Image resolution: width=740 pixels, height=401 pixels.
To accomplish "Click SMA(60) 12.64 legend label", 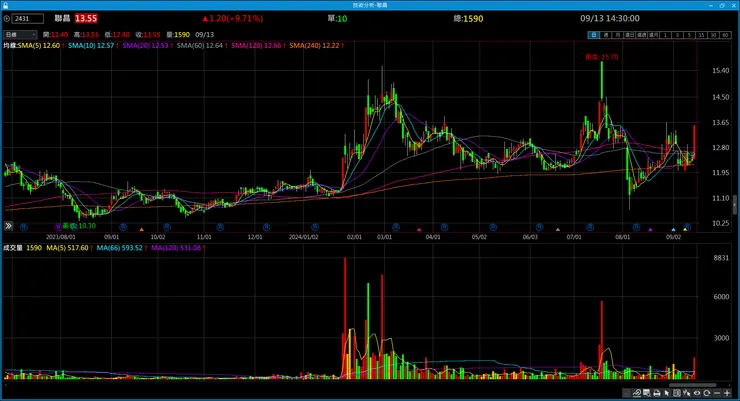I will click(x=200, y=46).
